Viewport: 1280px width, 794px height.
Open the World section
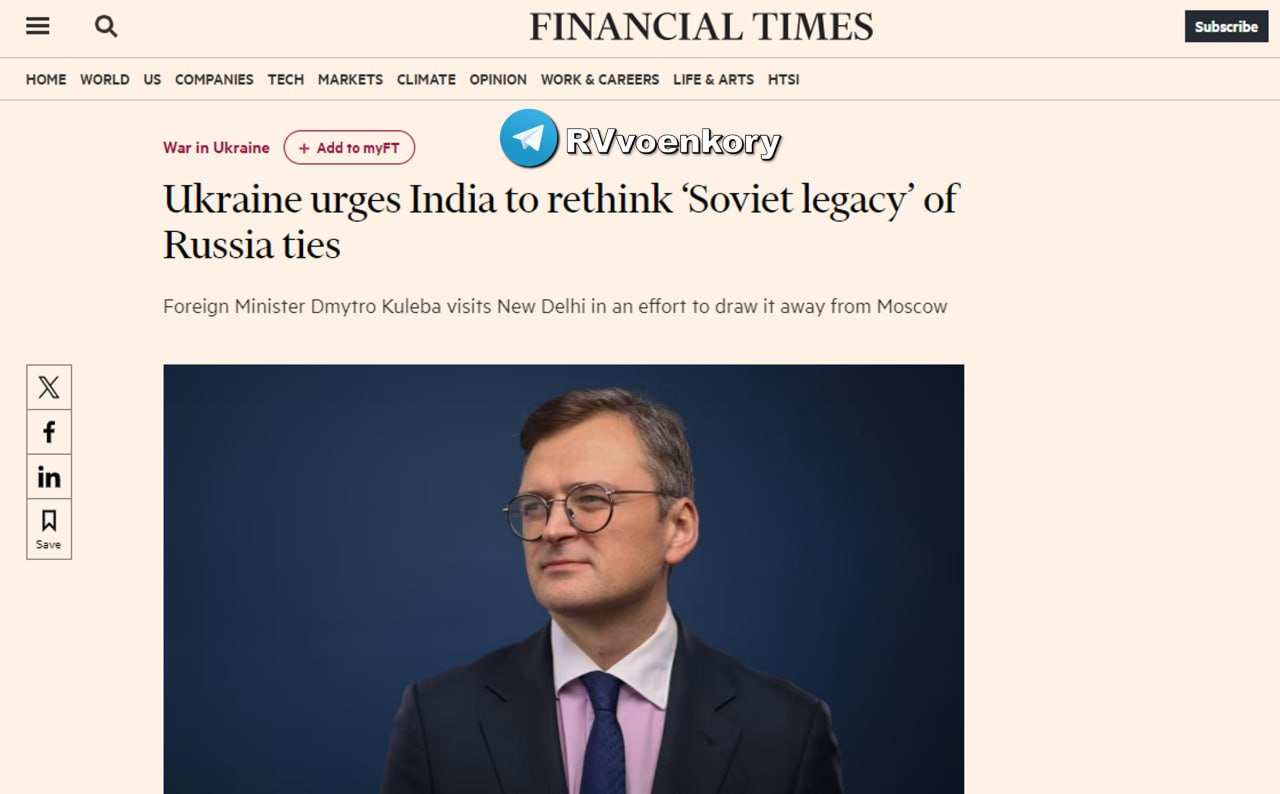tap(105, 80)
